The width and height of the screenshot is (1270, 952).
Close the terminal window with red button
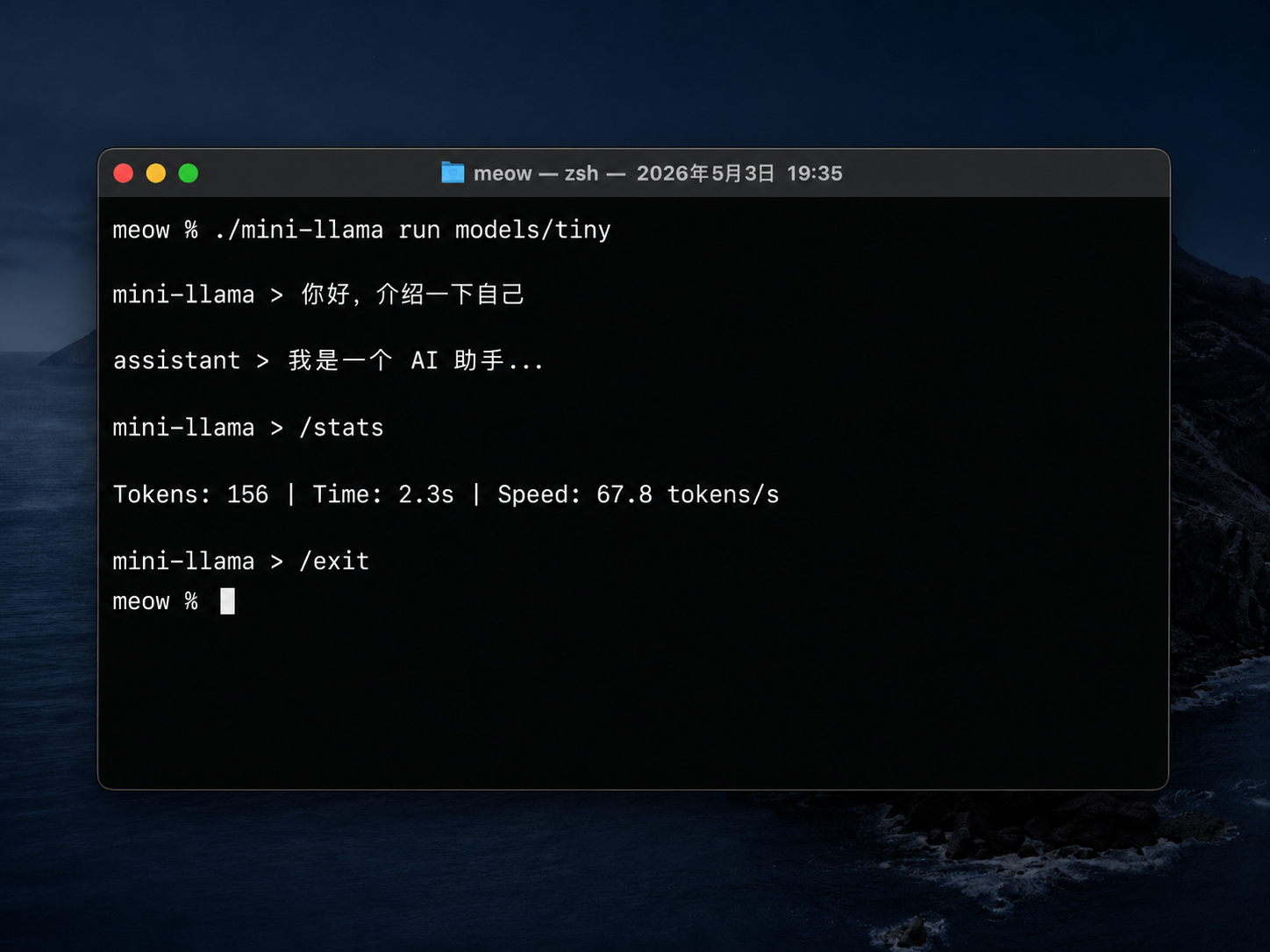click(x=124, y=174)
